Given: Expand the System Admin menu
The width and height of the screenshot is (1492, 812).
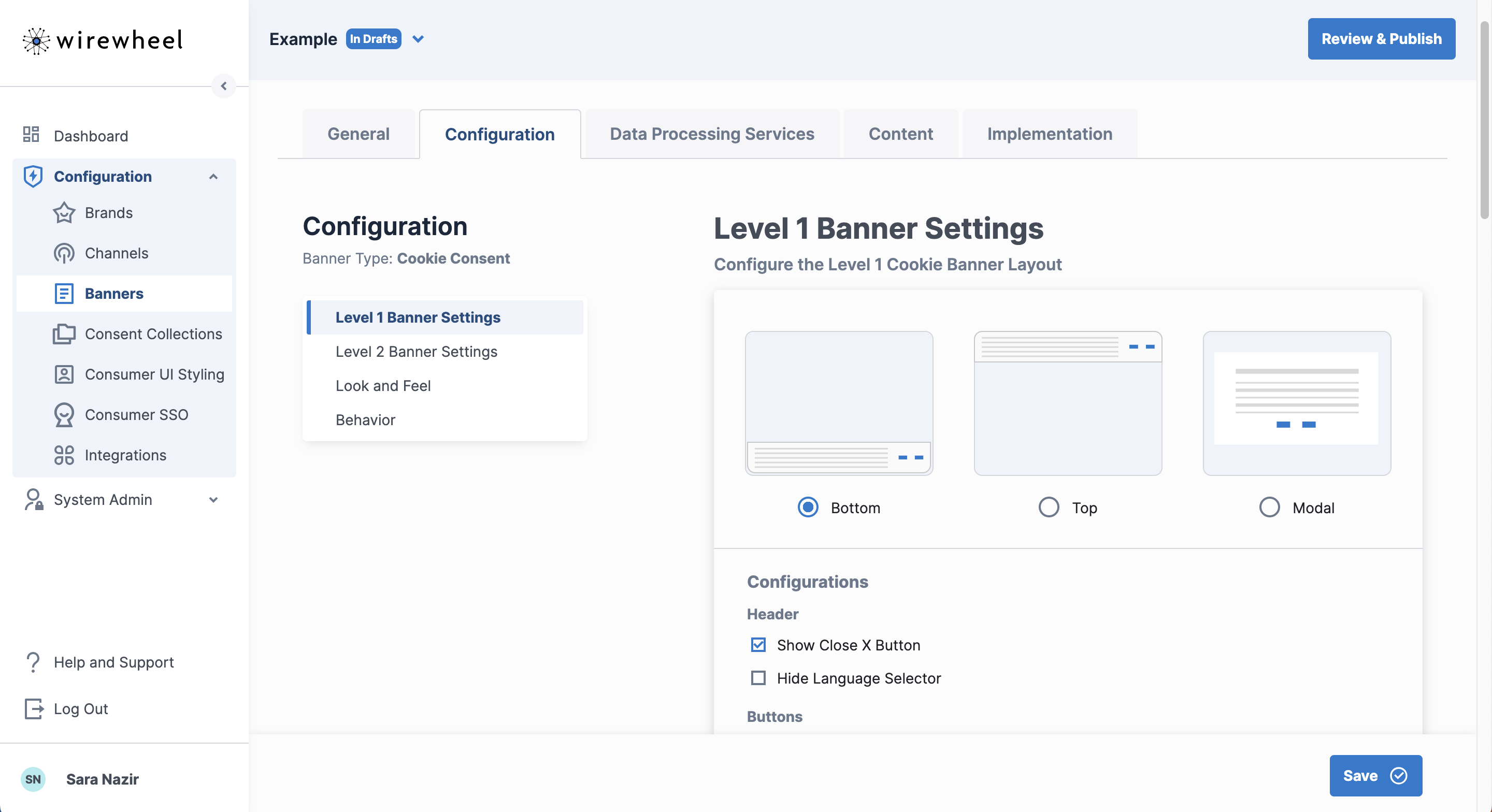Looking at the screenshot, I should point(213,499).
